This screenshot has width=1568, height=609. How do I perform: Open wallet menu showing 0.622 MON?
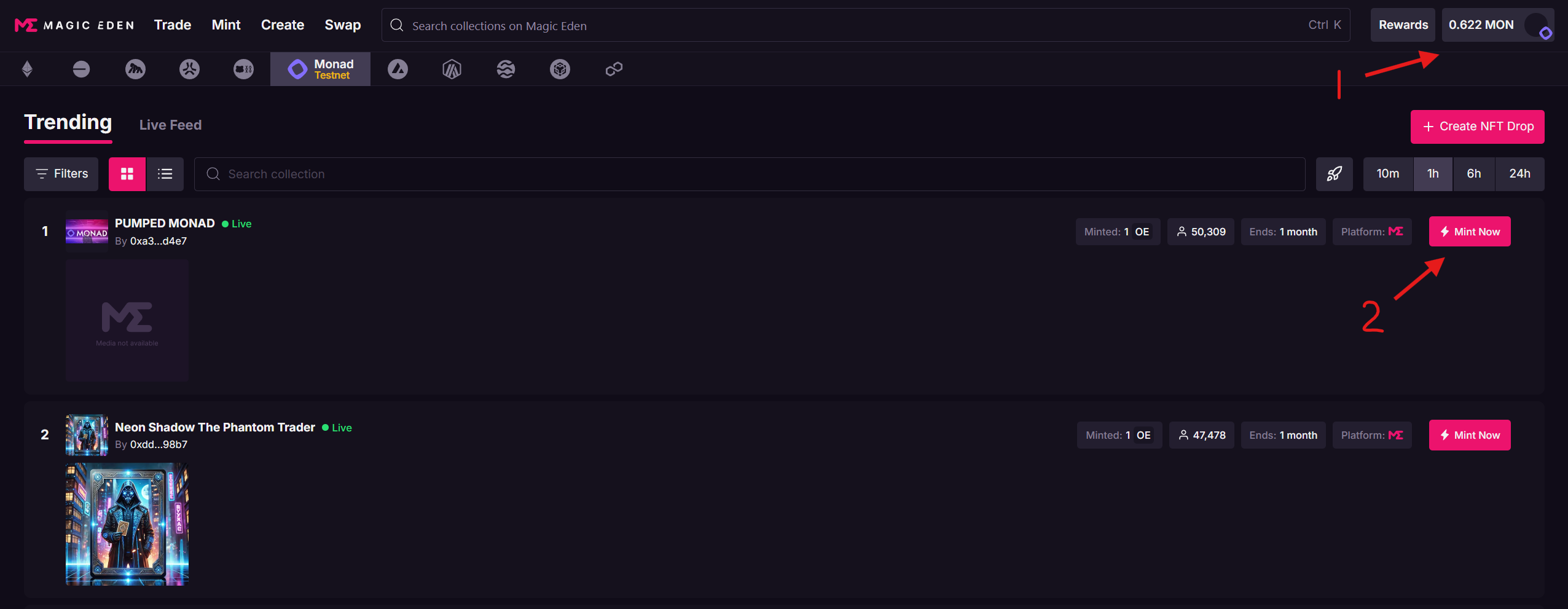click(x=1498, y=25)
